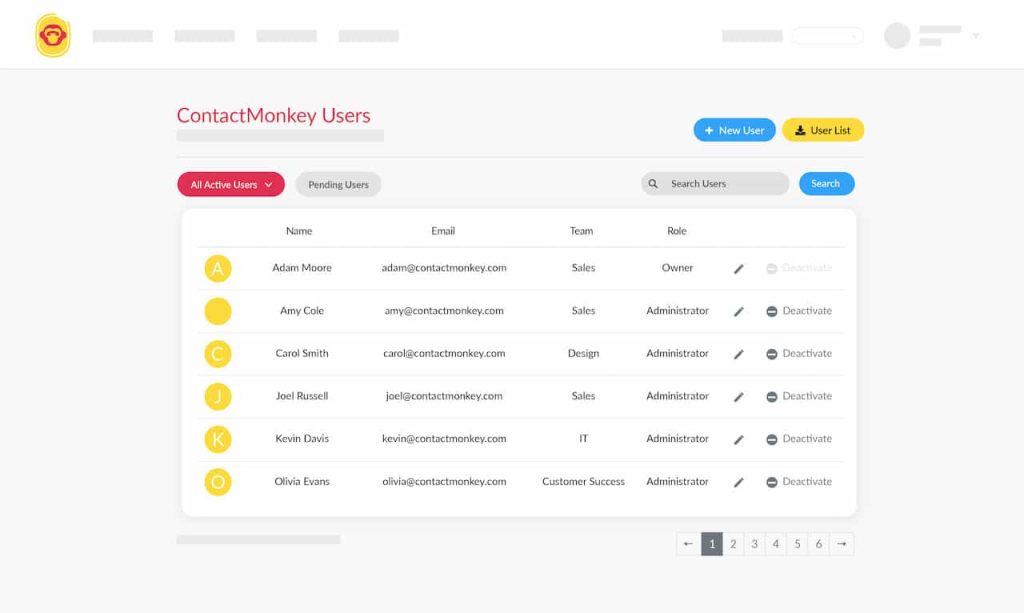This screenshot has height=613, width=1024.
Task: Select page 1 in pagination
Action: point(712,544)
